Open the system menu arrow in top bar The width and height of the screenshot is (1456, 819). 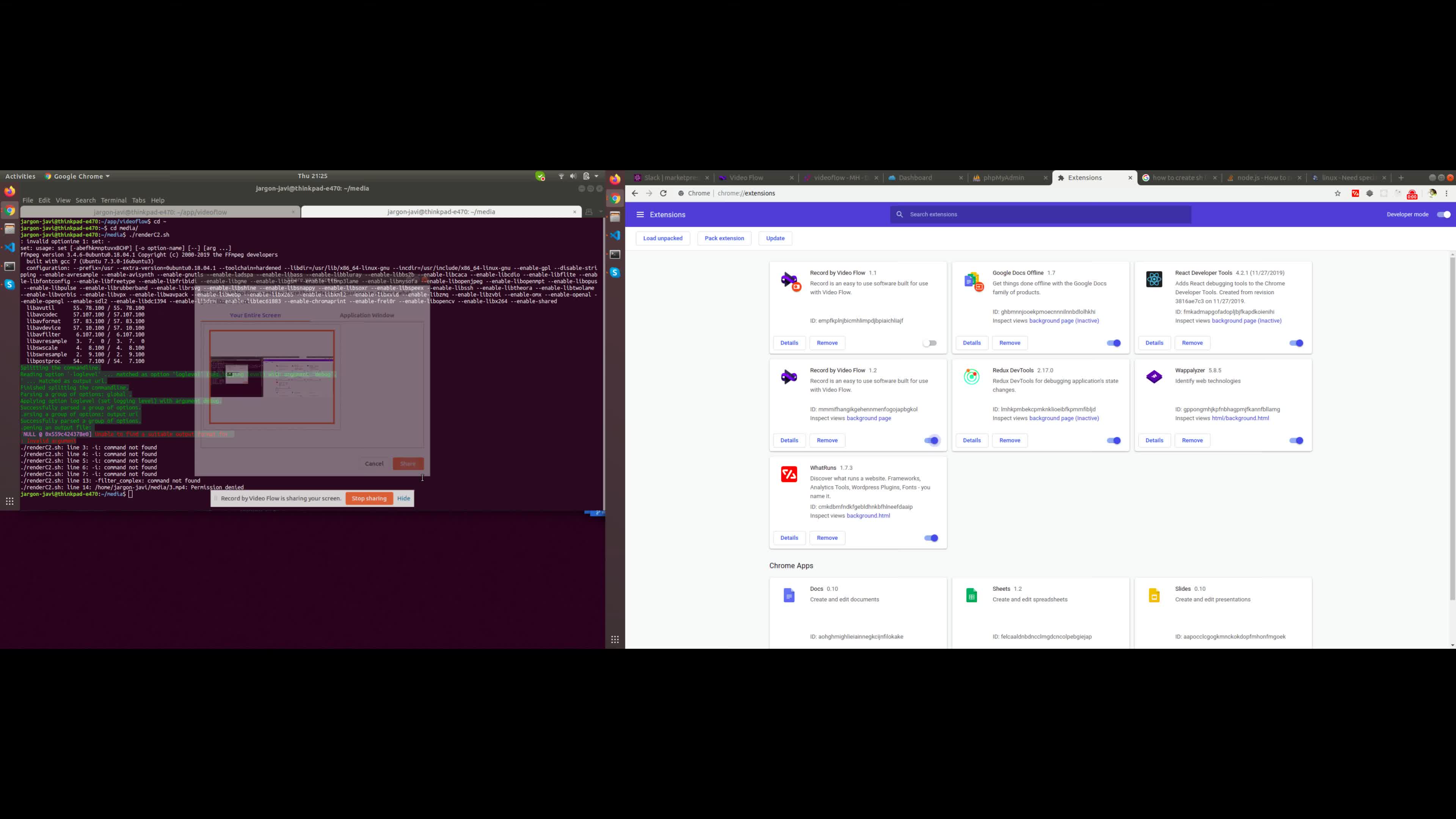pyautogui.click(x=596, y=176)
